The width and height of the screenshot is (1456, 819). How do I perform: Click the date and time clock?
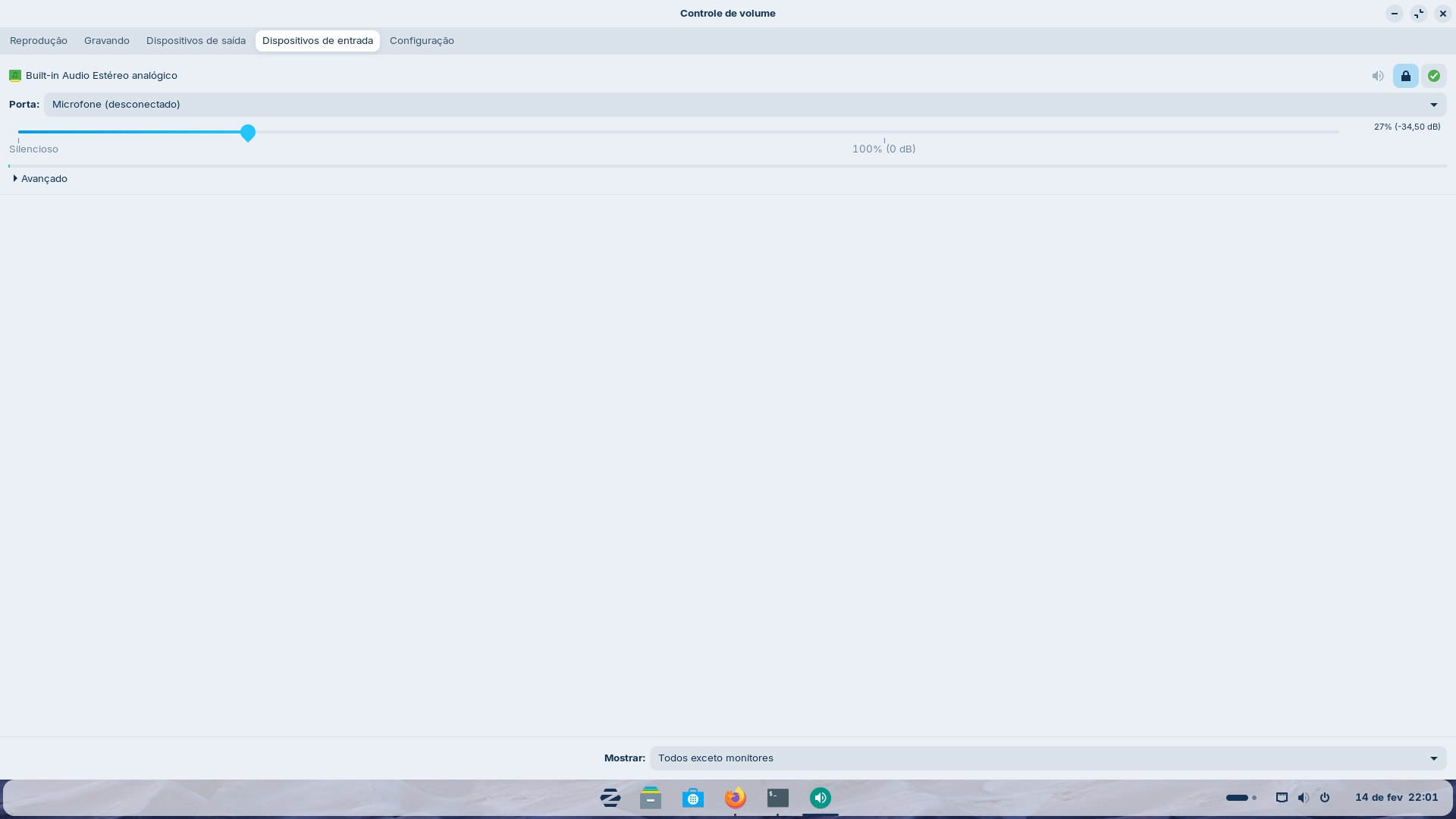point(1396,798)
